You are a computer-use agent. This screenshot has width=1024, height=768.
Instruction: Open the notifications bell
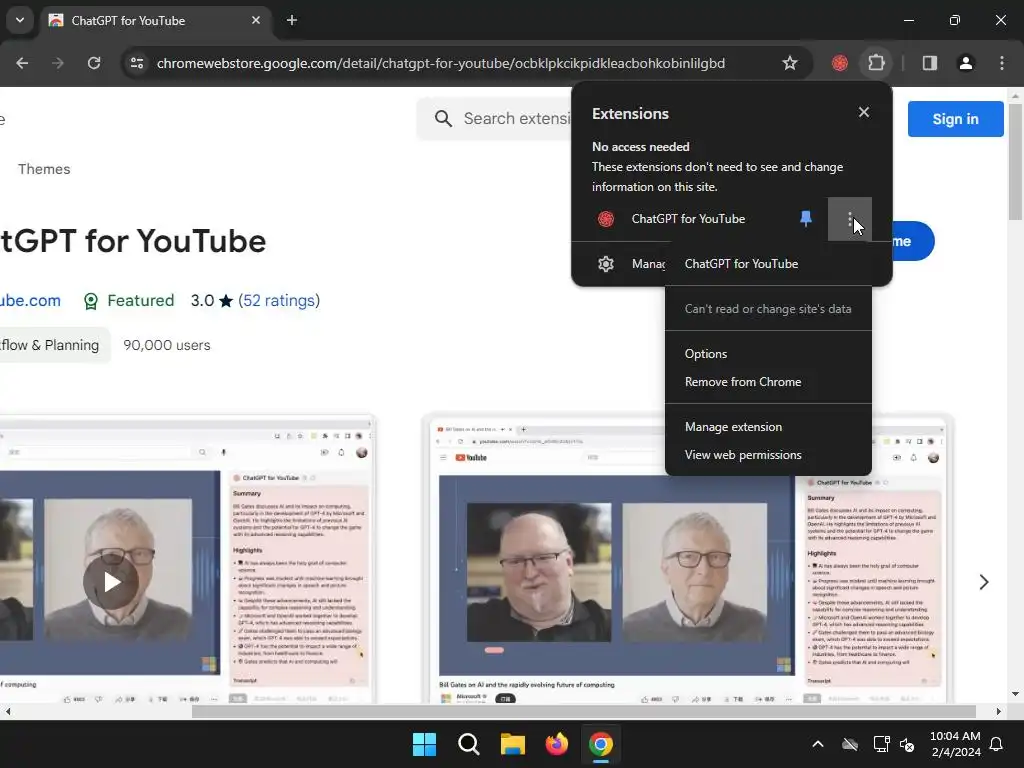pyautogui.click(x=997, y=744)
